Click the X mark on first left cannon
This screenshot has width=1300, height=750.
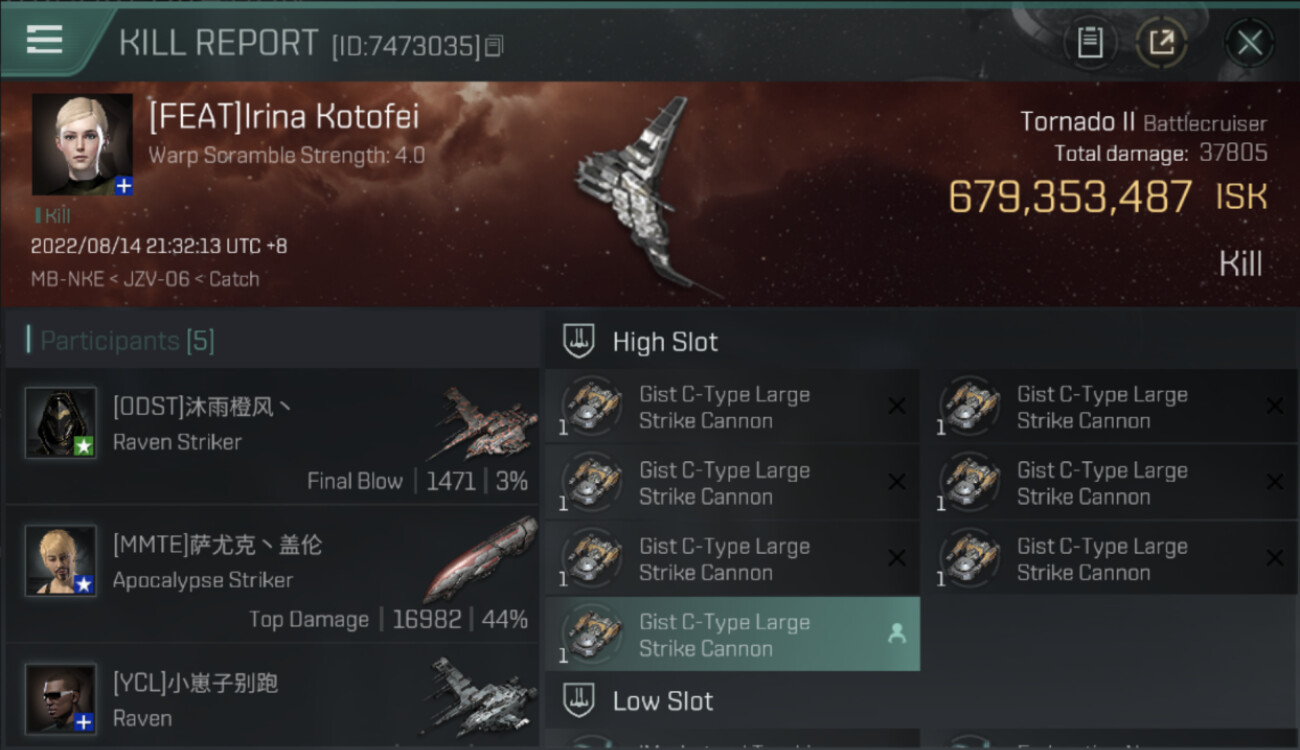pyautogui.click(x=897, y=405)
